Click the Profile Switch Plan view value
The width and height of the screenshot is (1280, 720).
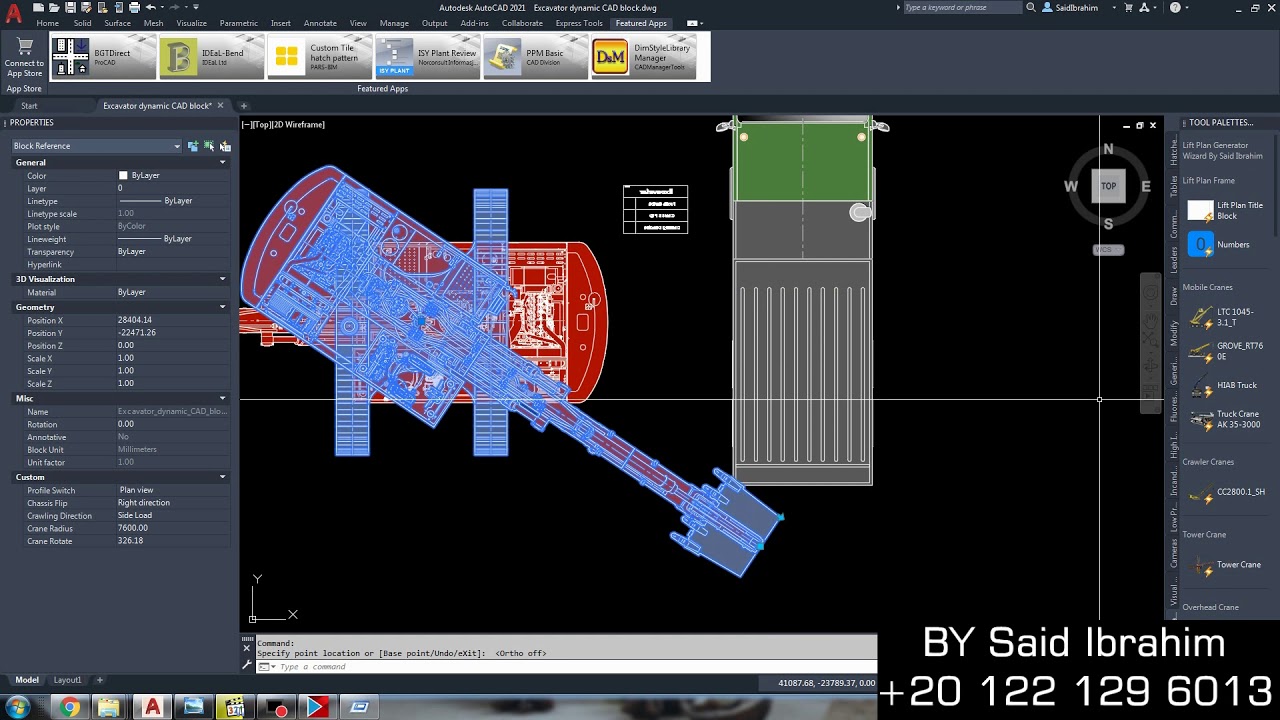[171, 490]
